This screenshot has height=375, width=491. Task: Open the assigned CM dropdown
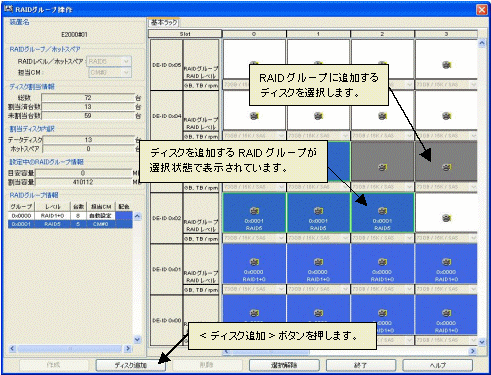[110, 72]
